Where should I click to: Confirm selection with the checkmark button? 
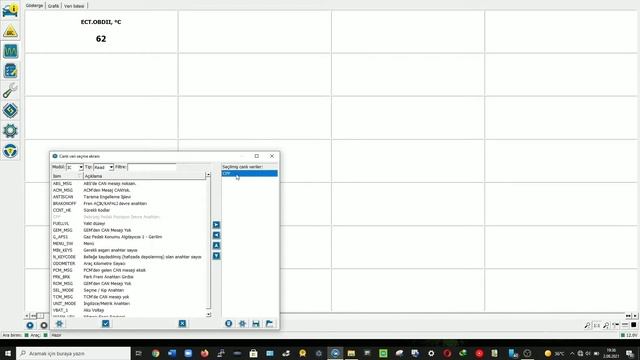tap(106, 324)
